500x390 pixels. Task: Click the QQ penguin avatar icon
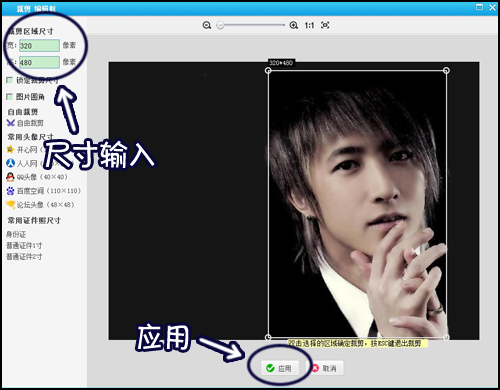coord(10,177)
